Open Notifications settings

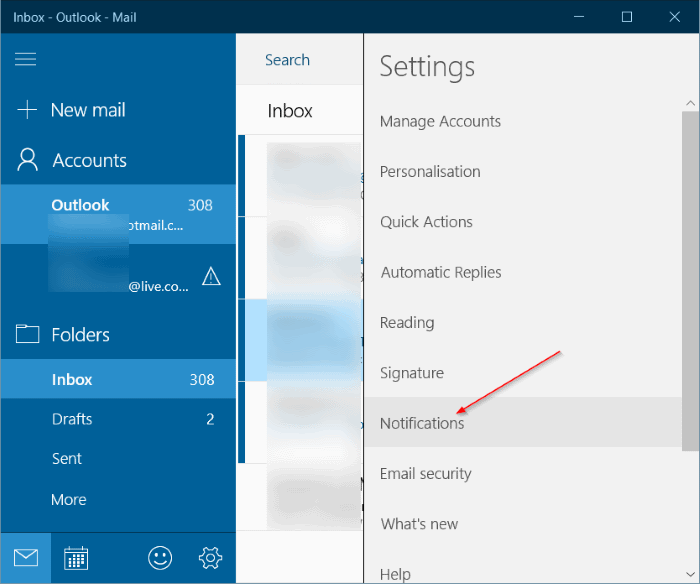[x=523, y=422]
